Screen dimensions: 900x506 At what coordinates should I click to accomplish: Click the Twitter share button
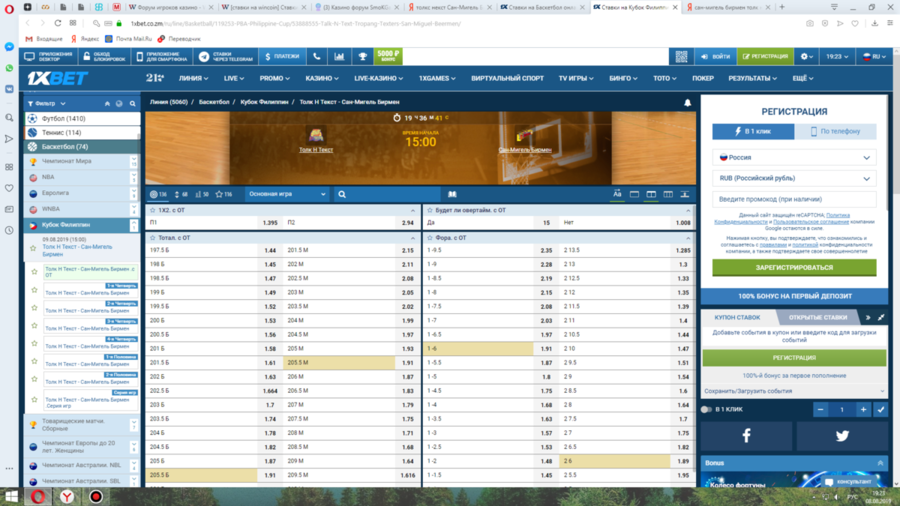tap(841, 436)
